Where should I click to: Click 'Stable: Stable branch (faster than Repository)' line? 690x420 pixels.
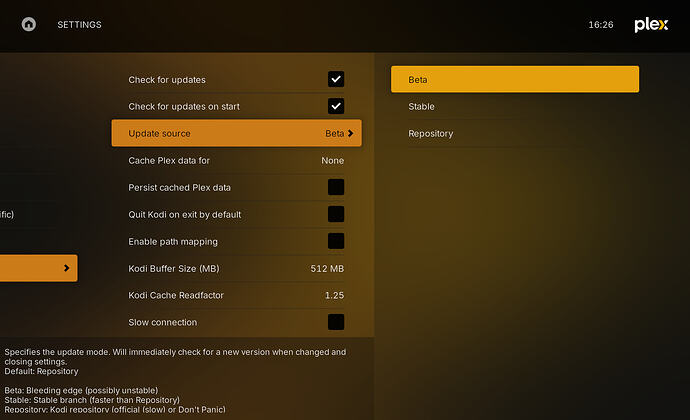[92, 400]
